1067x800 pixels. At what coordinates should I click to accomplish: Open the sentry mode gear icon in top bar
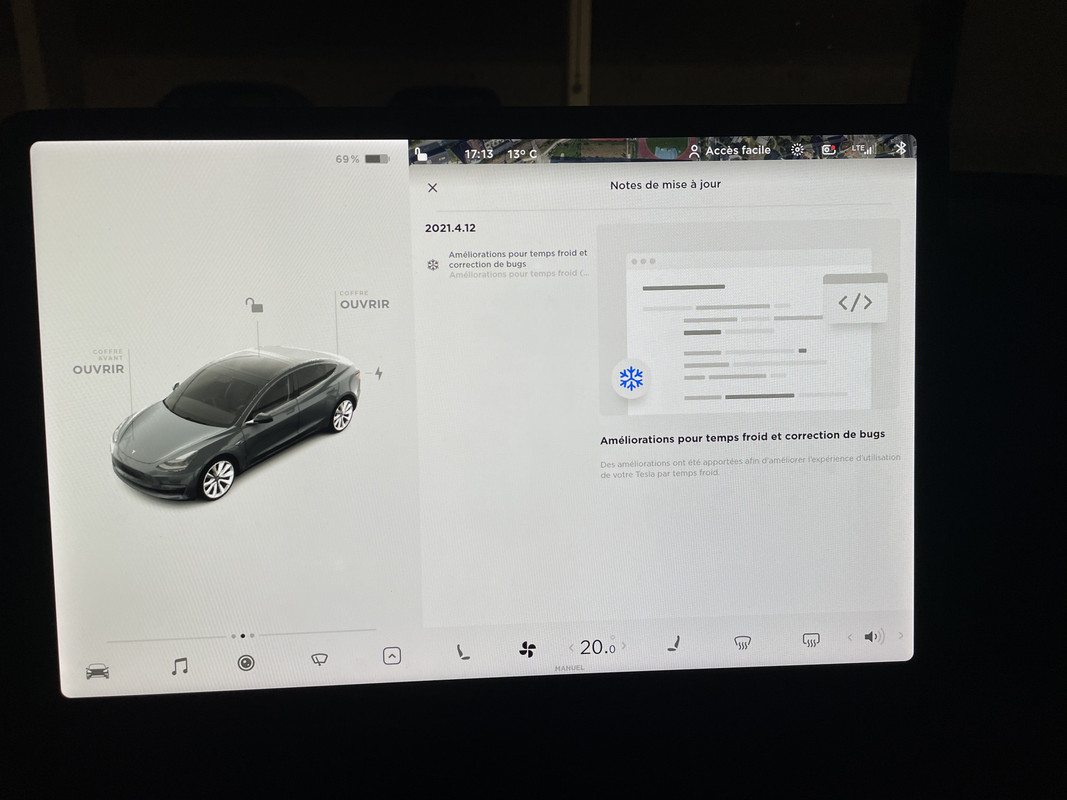(x=797, y=150)
